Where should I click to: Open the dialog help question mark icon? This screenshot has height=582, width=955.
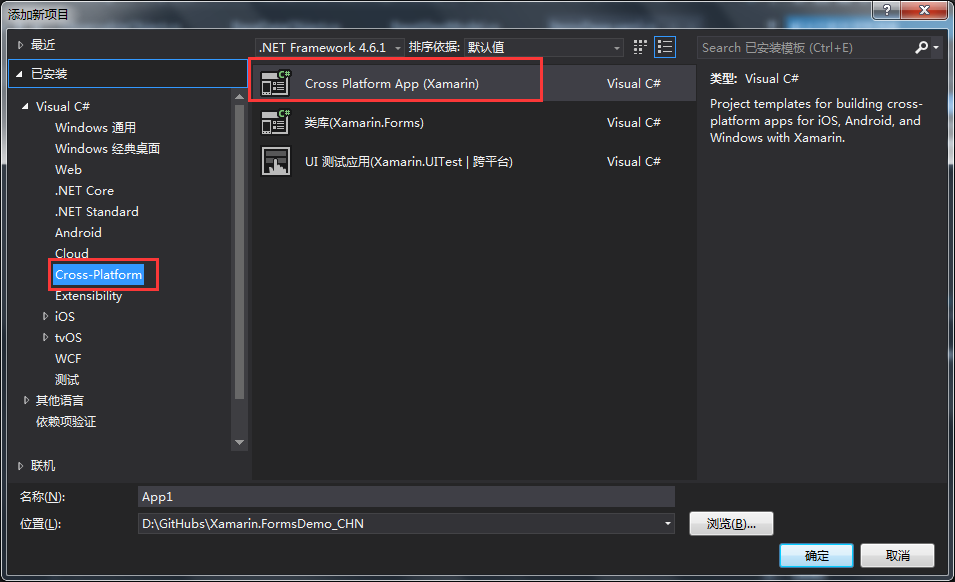(888, 11)
